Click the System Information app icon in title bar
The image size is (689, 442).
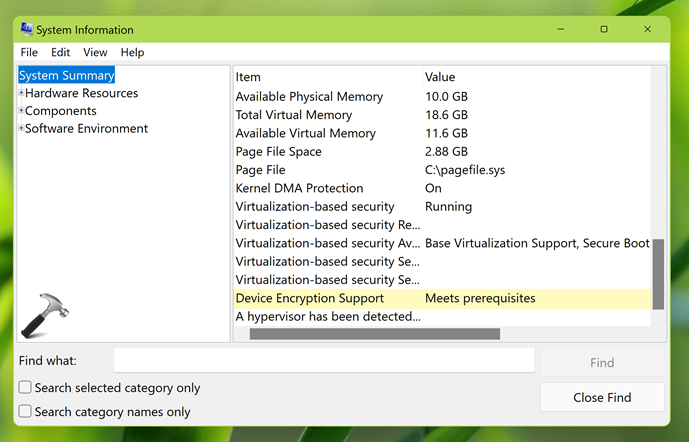[x=25, y=29]
